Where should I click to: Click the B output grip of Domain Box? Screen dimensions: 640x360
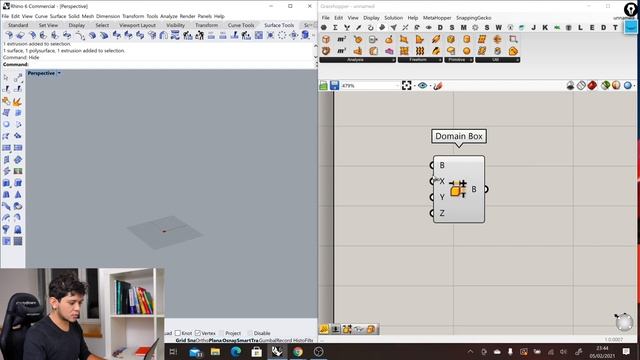click(x=486, y=189)
